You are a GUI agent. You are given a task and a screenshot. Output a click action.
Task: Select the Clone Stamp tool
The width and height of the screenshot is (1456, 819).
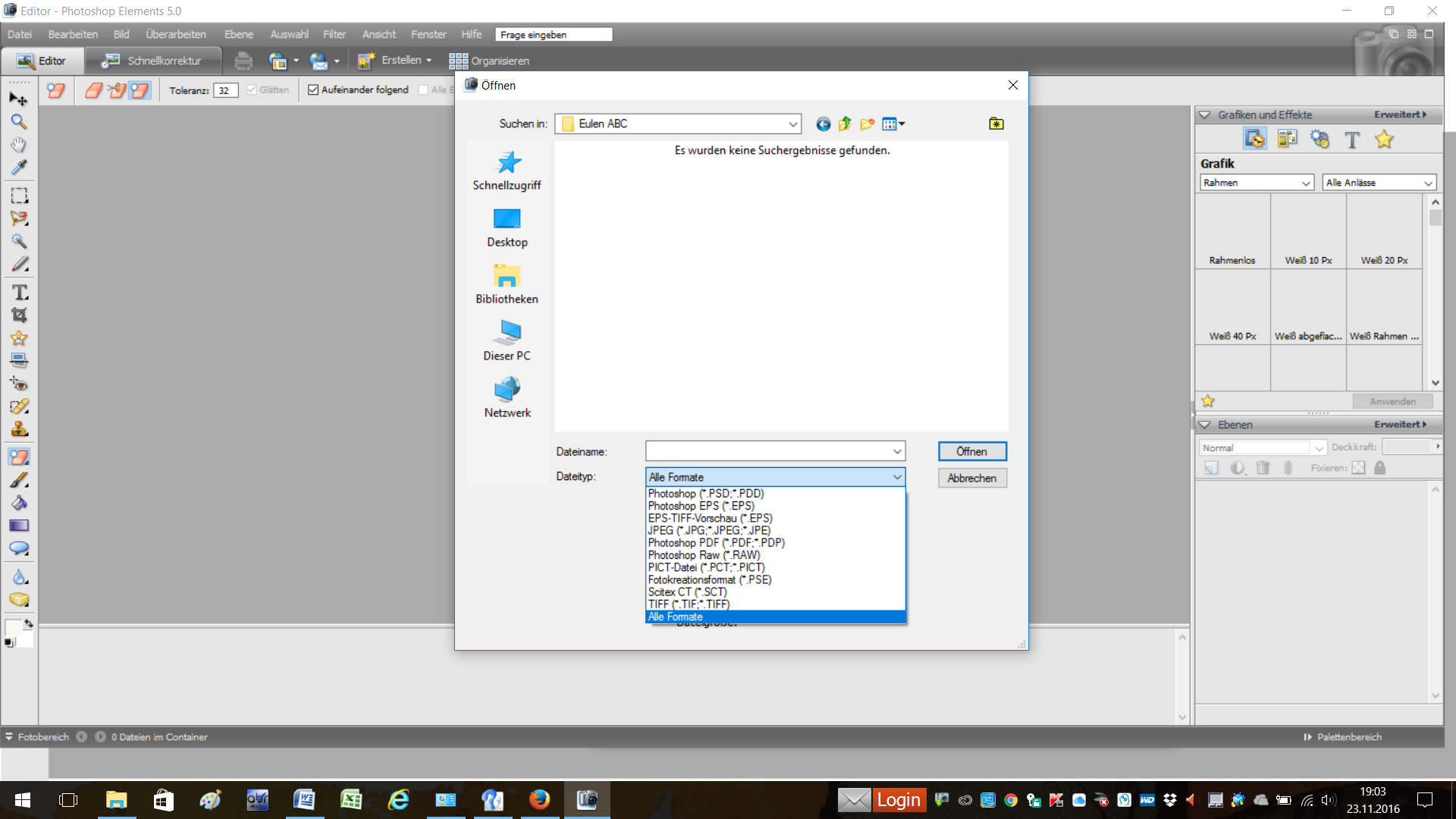tap(19, 429)
